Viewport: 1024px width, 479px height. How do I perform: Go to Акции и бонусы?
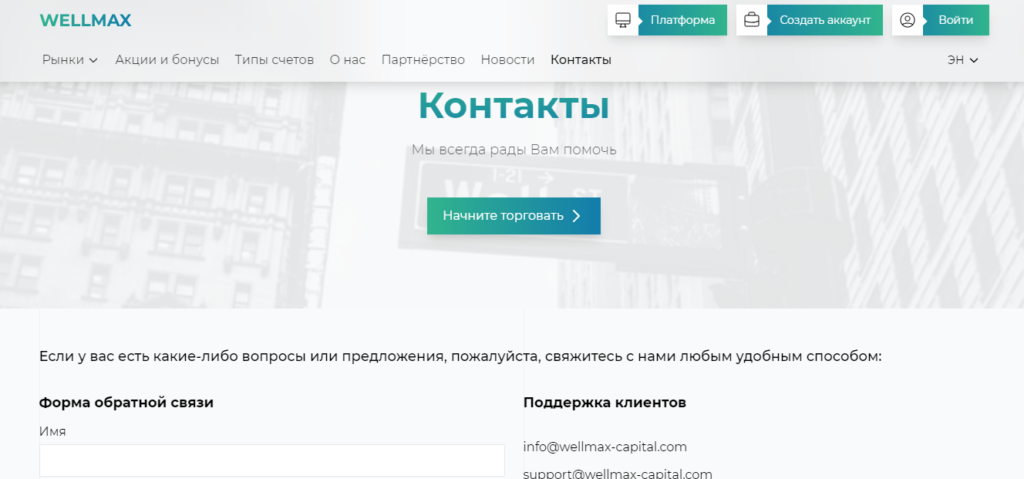167,60
